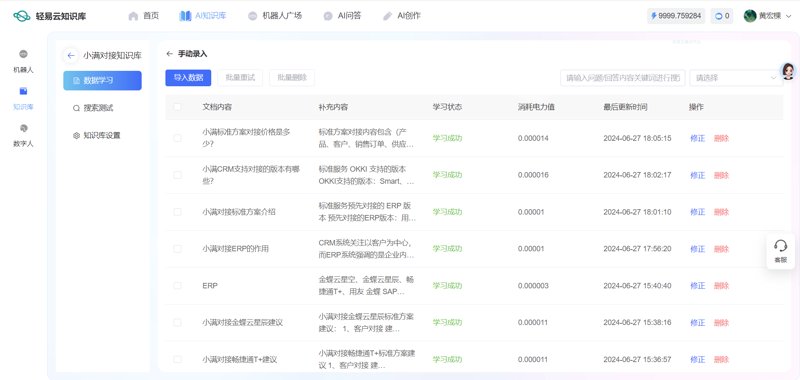Check the 小满标准方案对接价格是多少 row
This screenshot has height=380, width=800.
pos(177,138)
